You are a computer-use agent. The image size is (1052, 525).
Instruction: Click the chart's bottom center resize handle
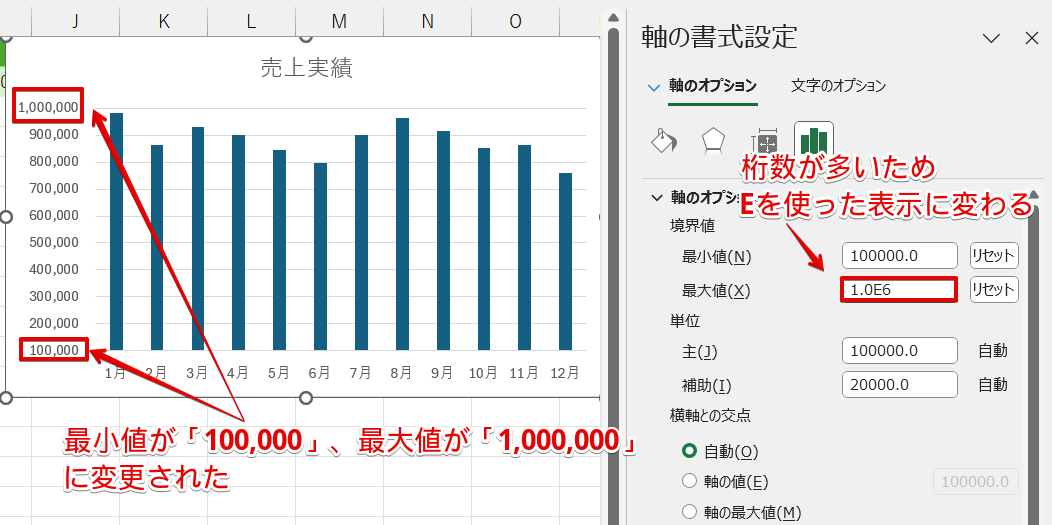coord(306,398)
